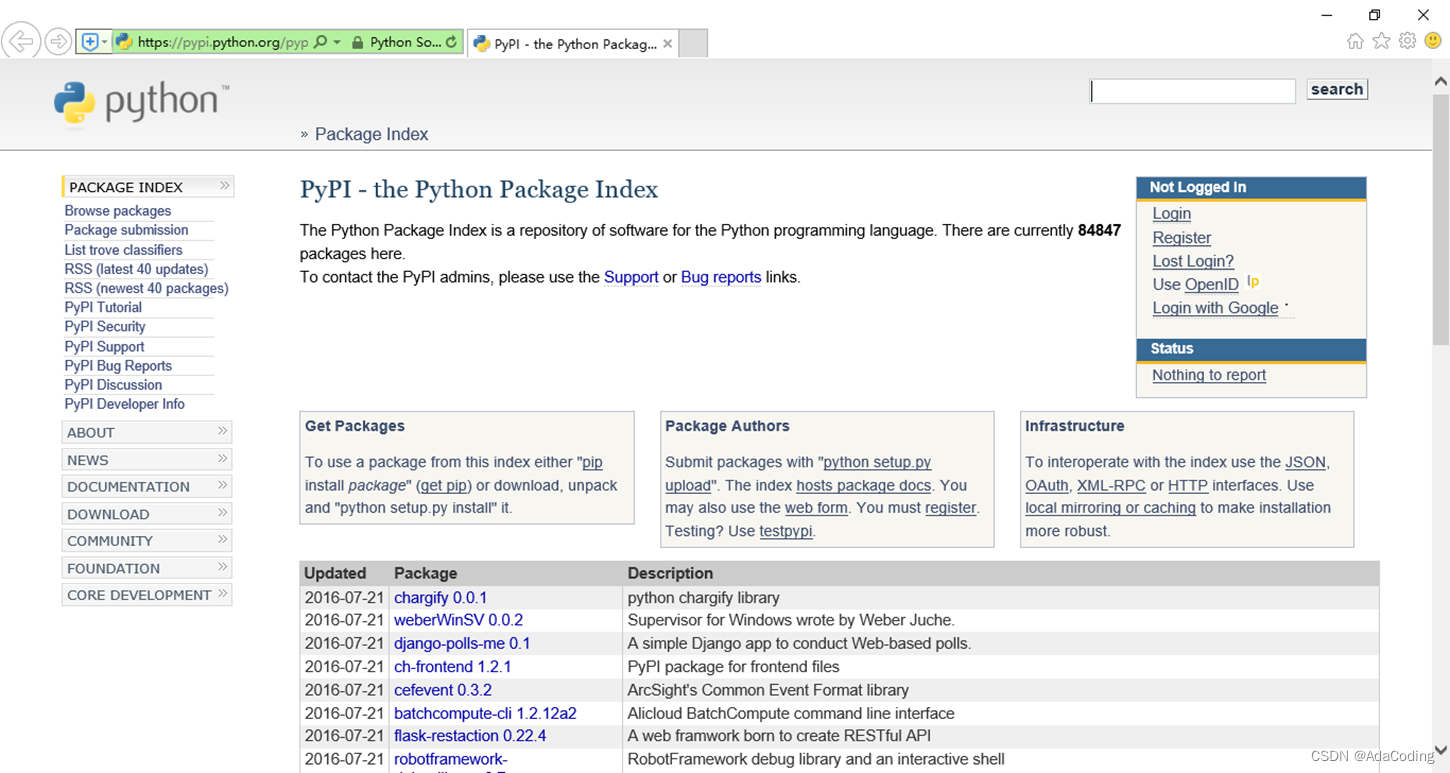Expand the PACKAGE INDEX menu
This screenshot has height=773, width=1450.
tap(148, 187)
